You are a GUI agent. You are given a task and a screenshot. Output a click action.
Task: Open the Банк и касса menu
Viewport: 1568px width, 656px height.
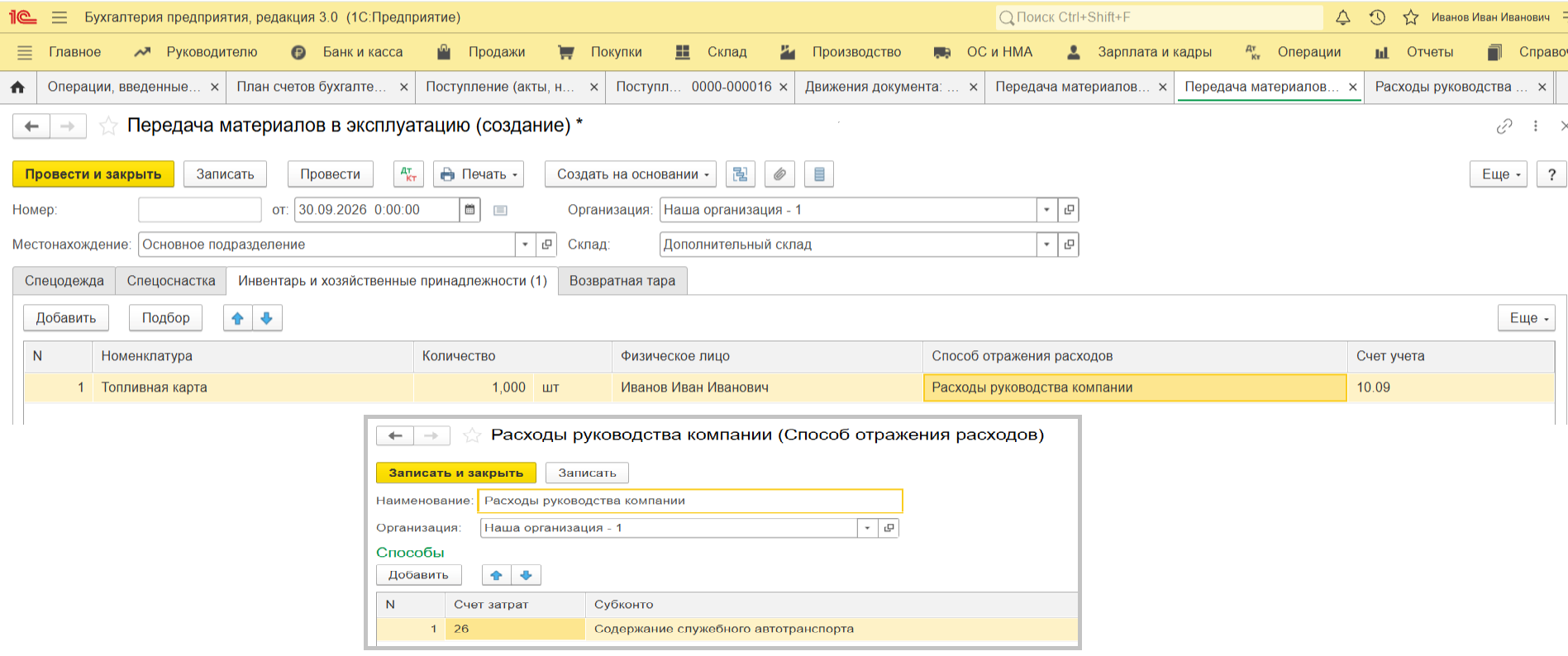[x=347, y=52]
